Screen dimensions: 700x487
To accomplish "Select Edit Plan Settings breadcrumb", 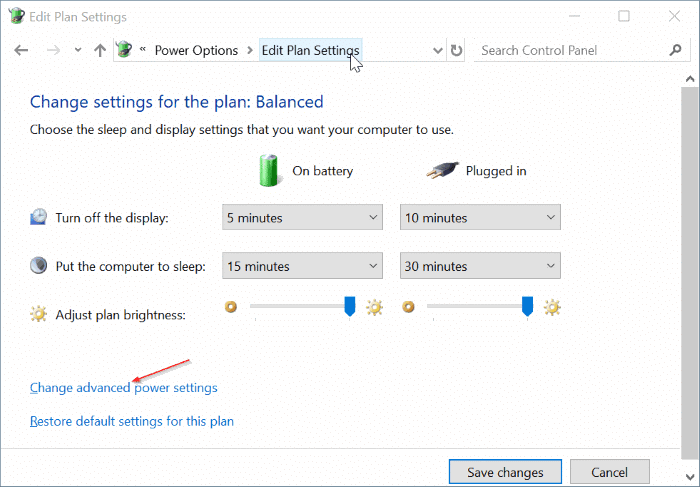I will [x=310, y=50].
